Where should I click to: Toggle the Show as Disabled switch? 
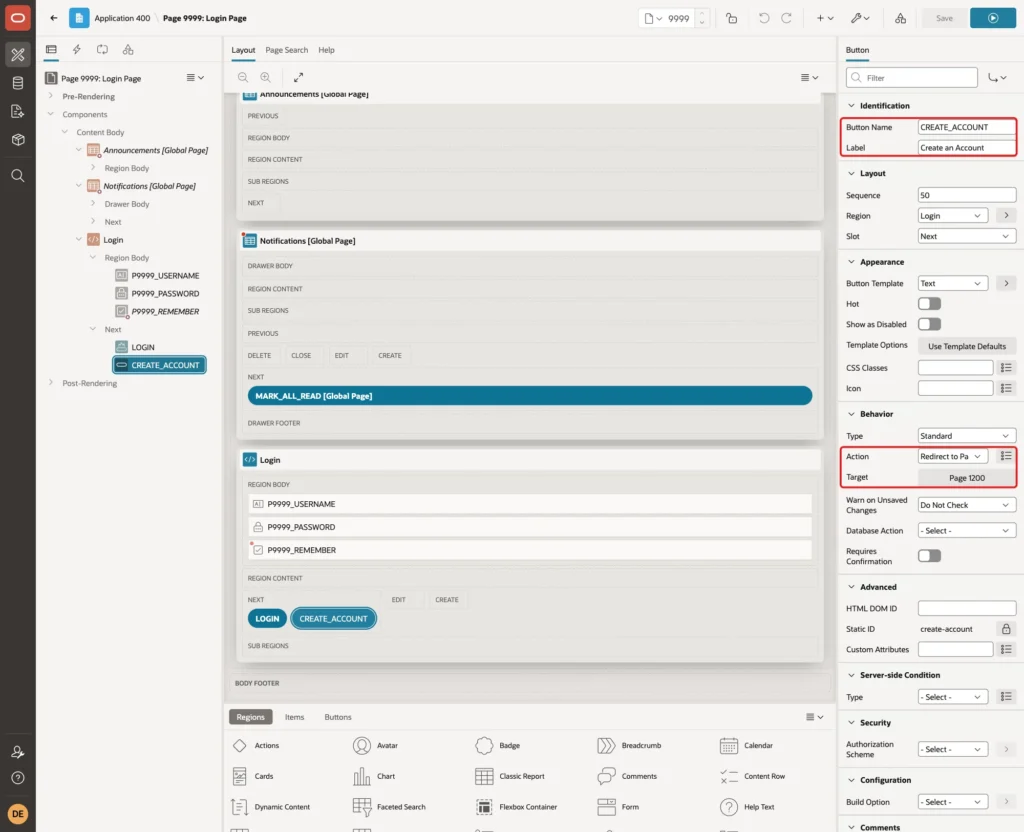[x=929, y=325]
